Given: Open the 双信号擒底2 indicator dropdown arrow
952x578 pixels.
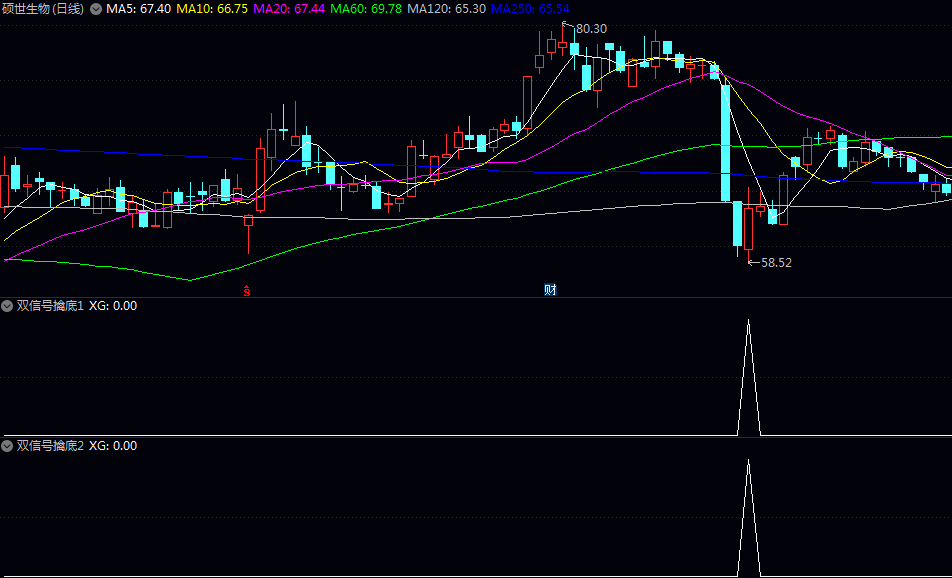Looking at the screenshot, I should point(7,446).
